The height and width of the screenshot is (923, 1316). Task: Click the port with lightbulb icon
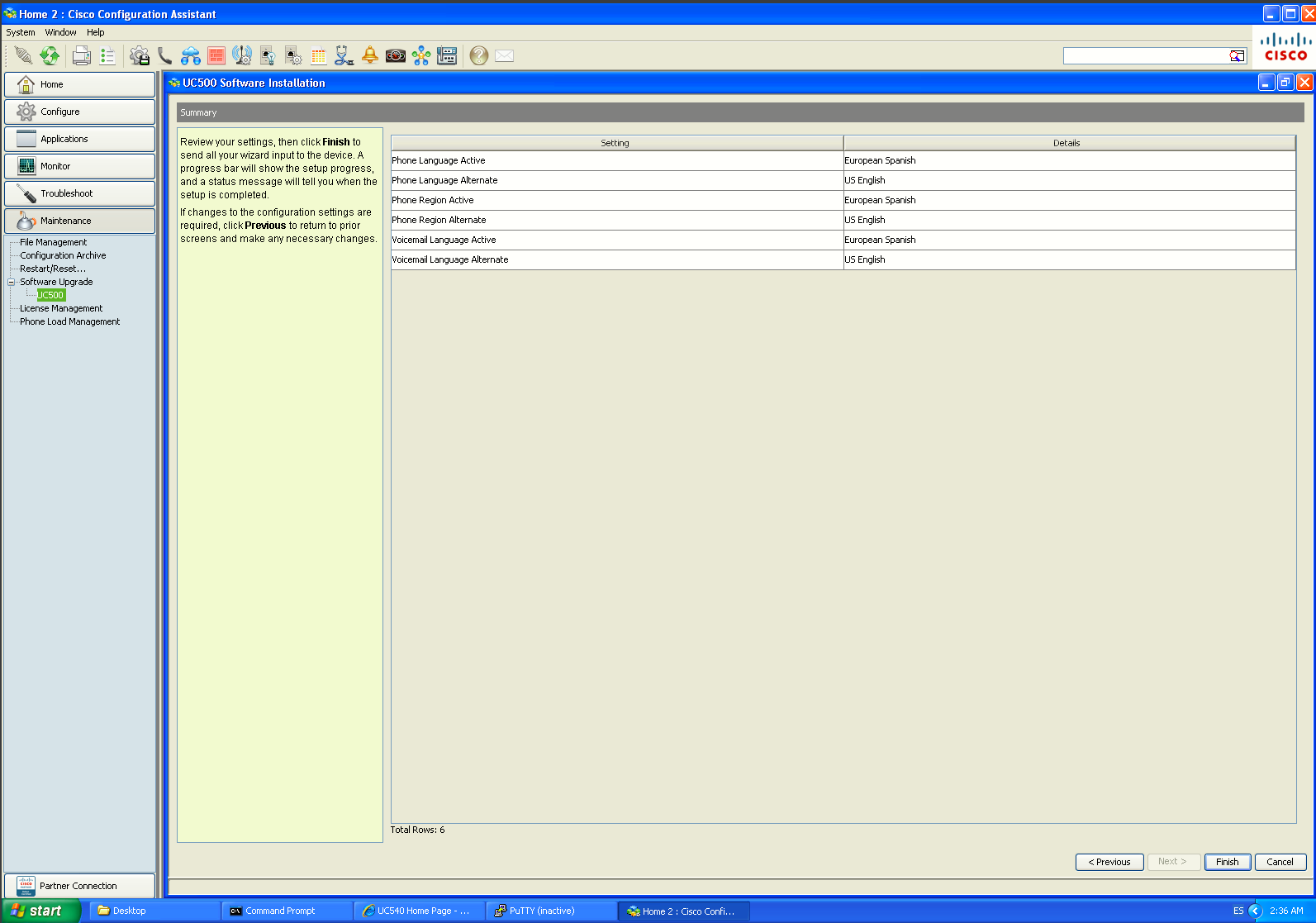[268, 55]
